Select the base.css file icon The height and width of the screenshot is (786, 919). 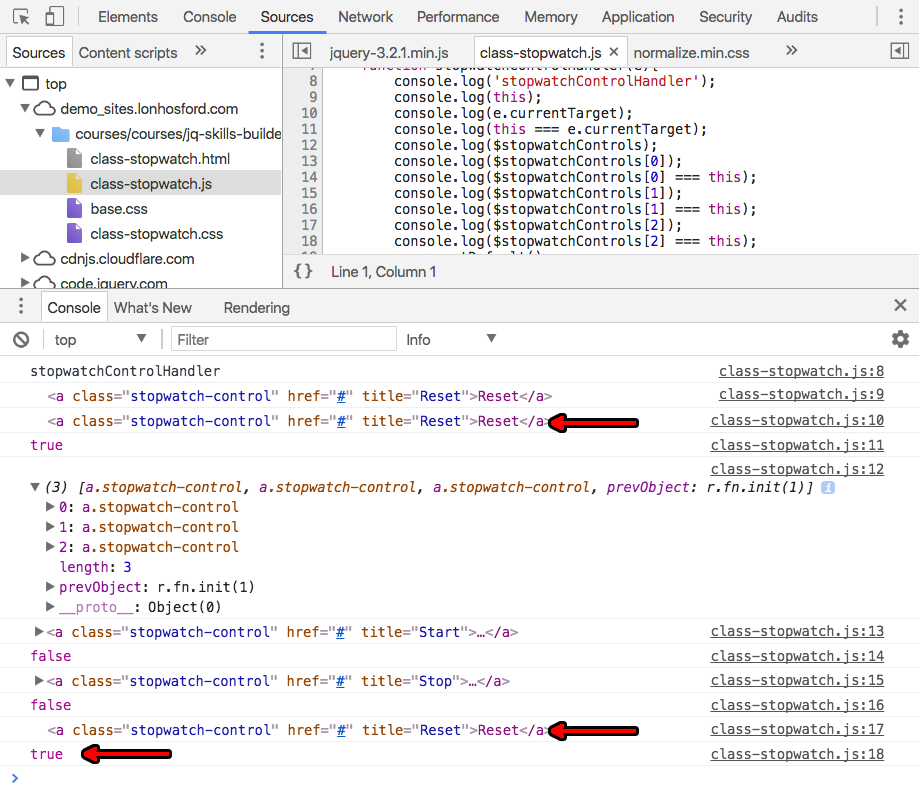coord(74,209)
